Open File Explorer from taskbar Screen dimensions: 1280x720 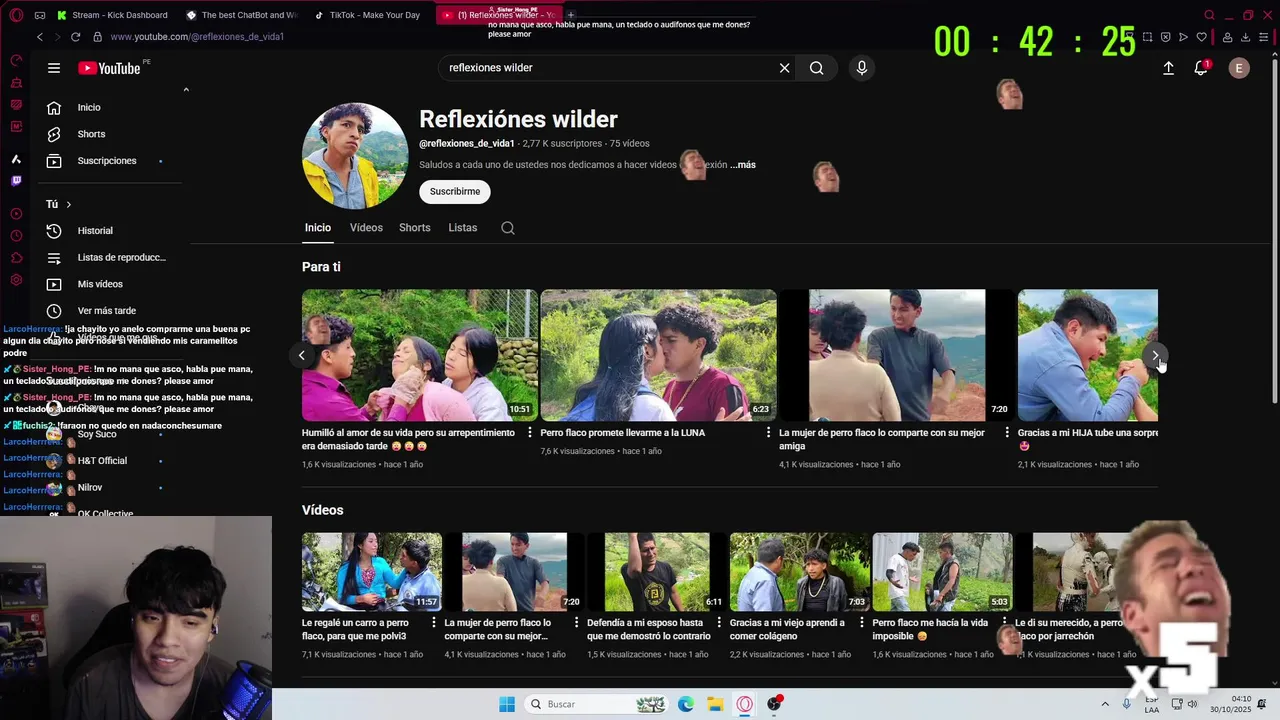[x=715, y=704]
